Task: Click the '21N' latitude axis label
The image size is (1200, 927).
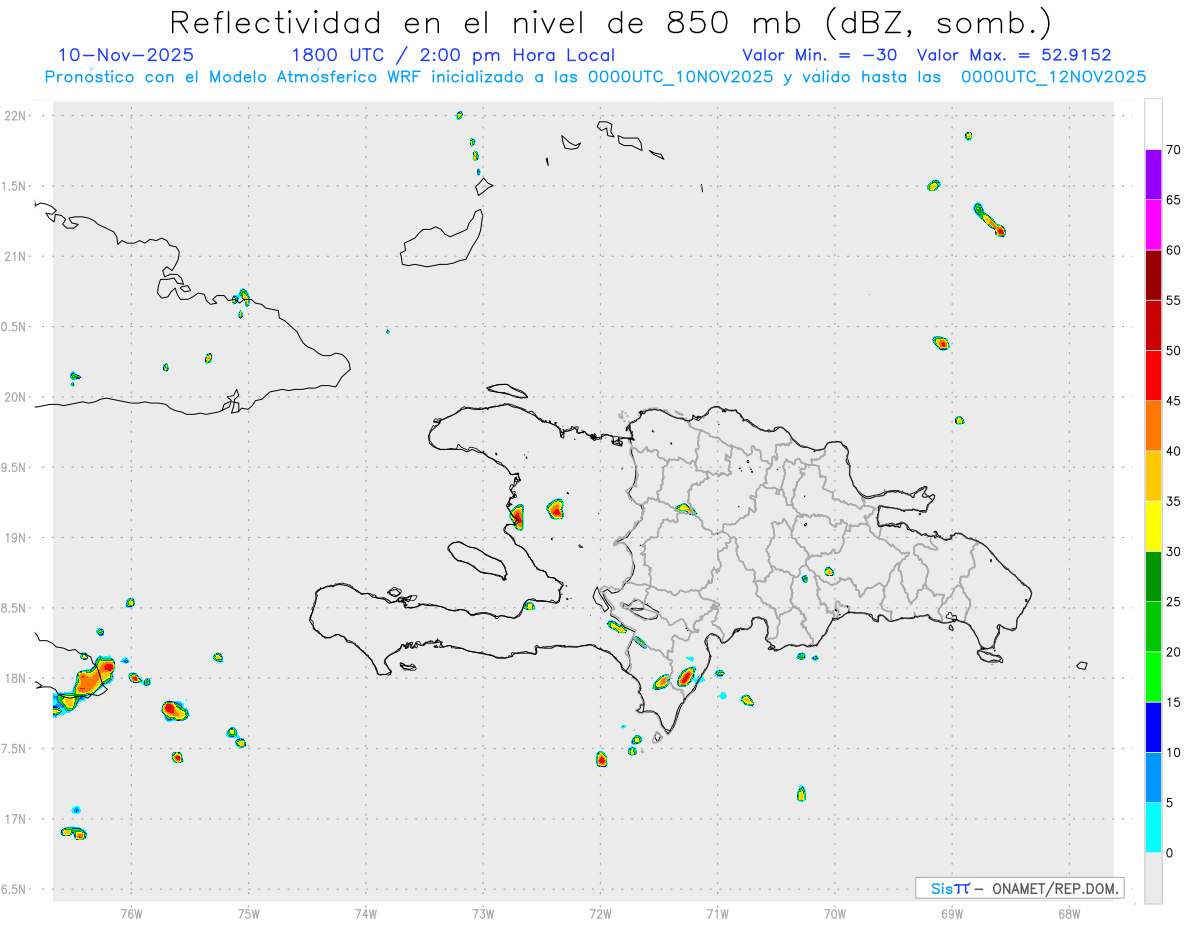Action: (14, 256)
